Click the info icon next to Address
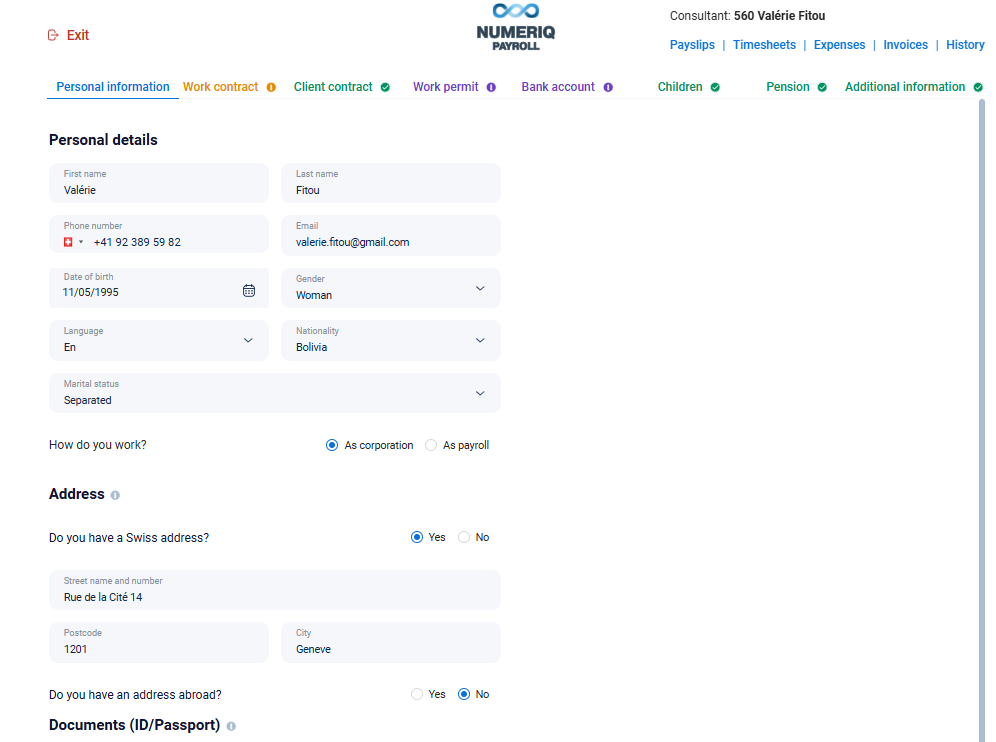996x742 pixels. click(117, 494)
